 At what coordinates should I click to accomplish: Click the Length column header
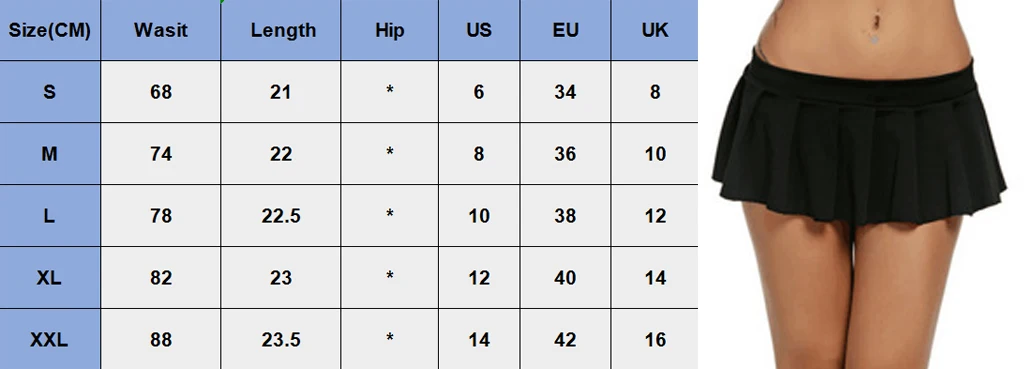point(281,30)
